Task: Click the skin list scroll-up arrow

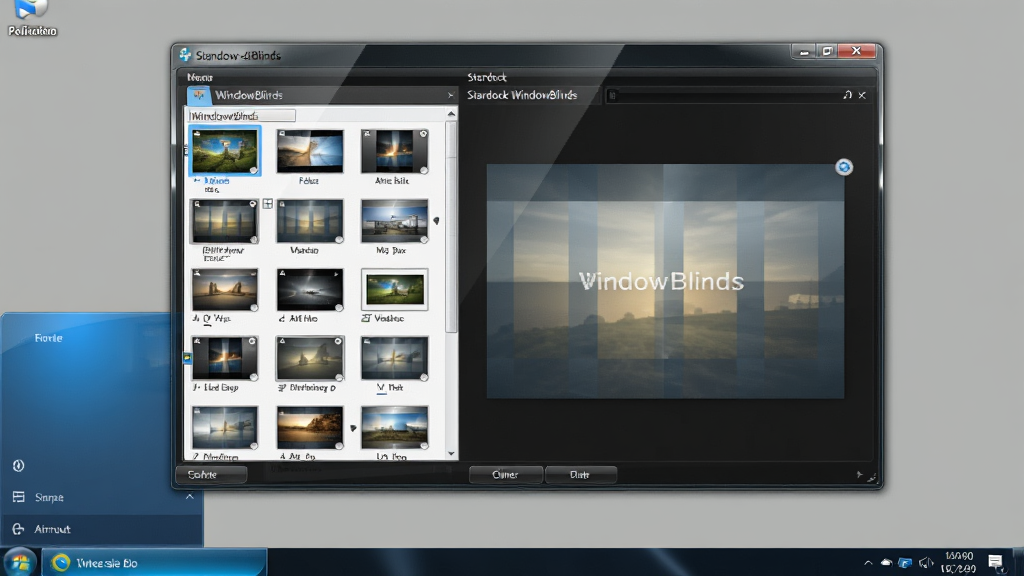Action: click(x=451, y=114)
